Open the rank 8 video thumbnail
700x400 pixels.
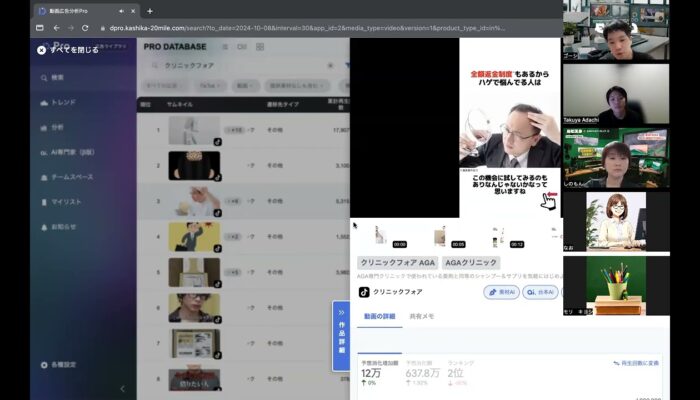[x=194, y=379]
